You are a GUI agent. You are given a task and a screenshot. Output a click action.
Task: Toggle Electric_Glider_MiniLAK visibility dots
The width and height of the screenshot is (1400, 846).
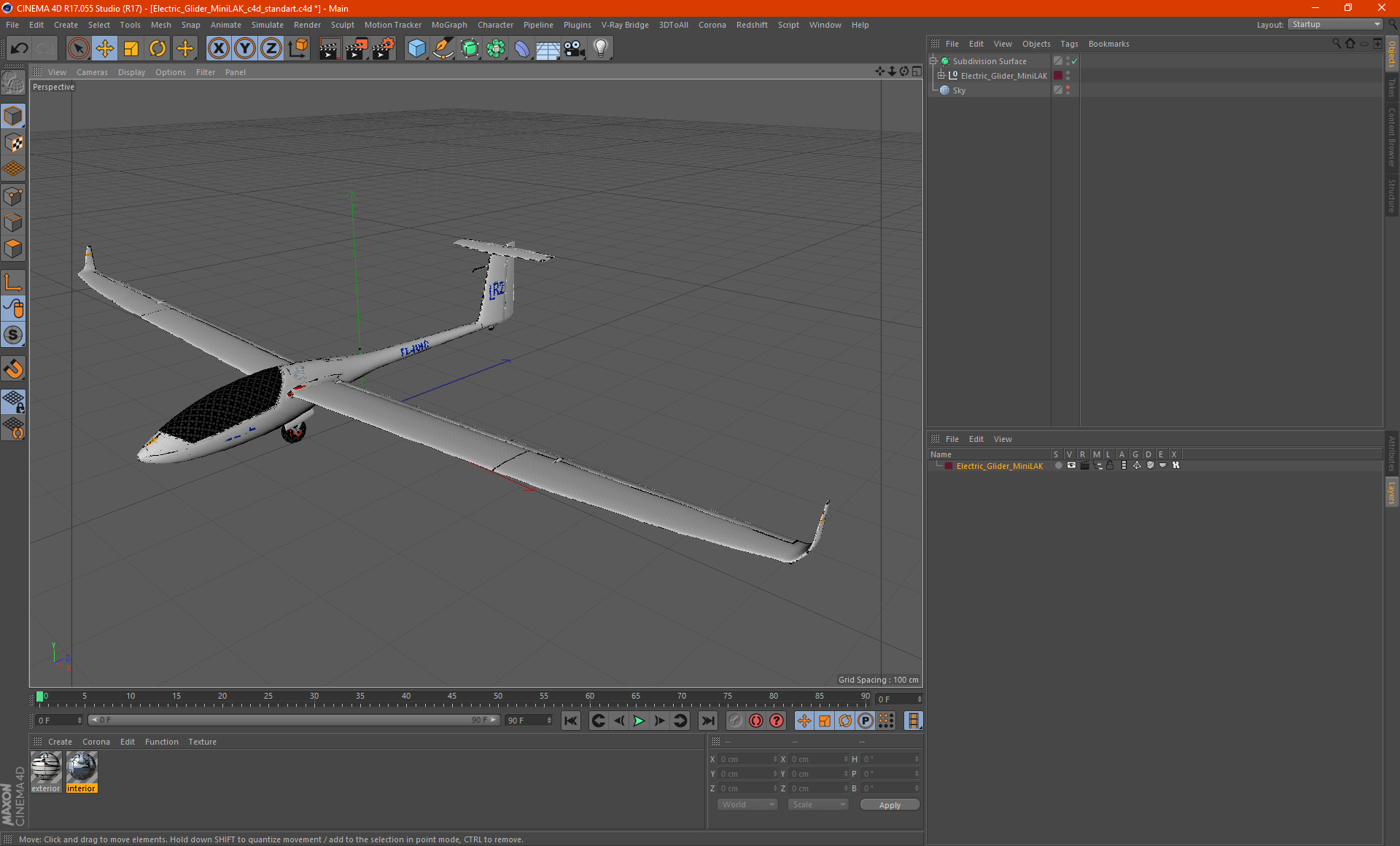1068,75
